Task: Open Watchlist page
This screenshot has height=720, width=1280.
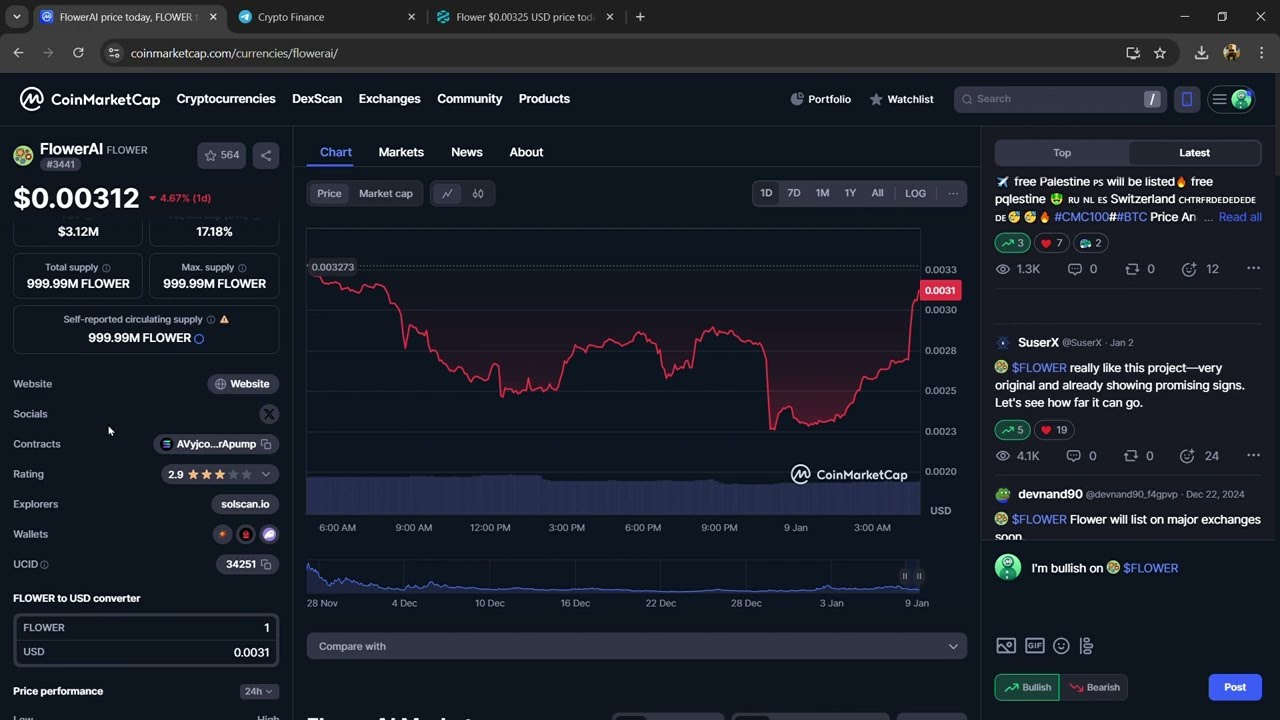Action: (902, 99)
